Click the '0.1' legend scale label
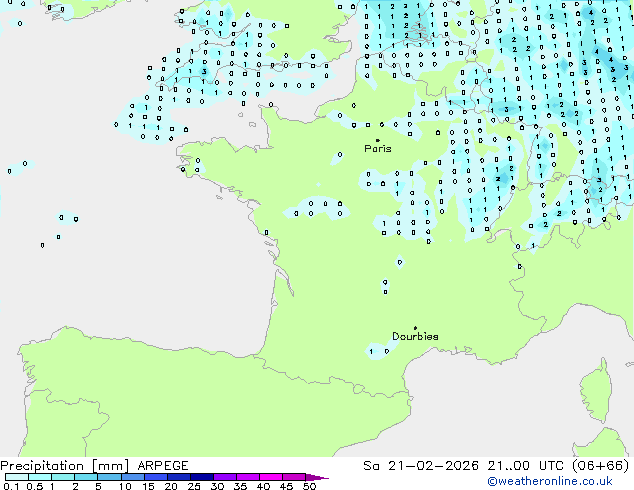 click(11, 486)
